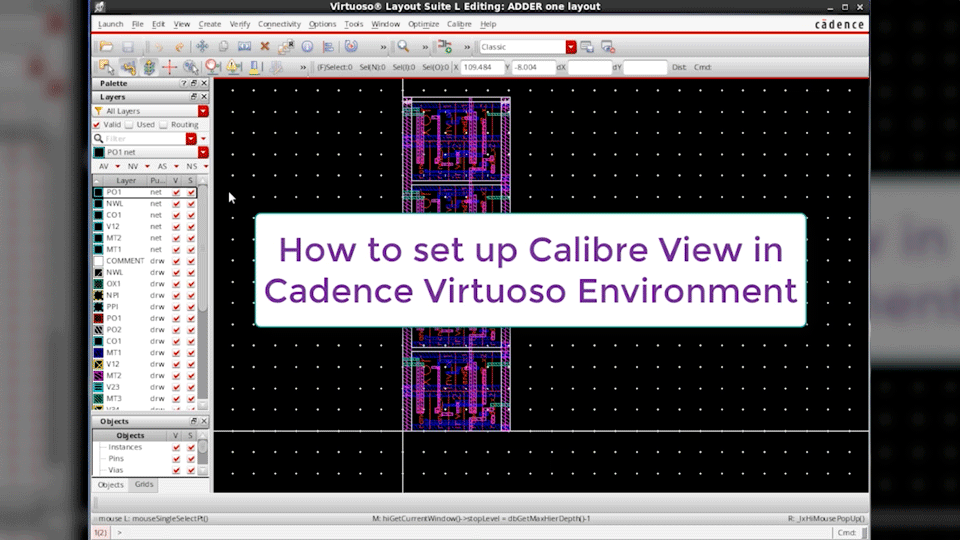Click the AV all-visible button
The image size is (960, 540).
[x=104, y=166]
